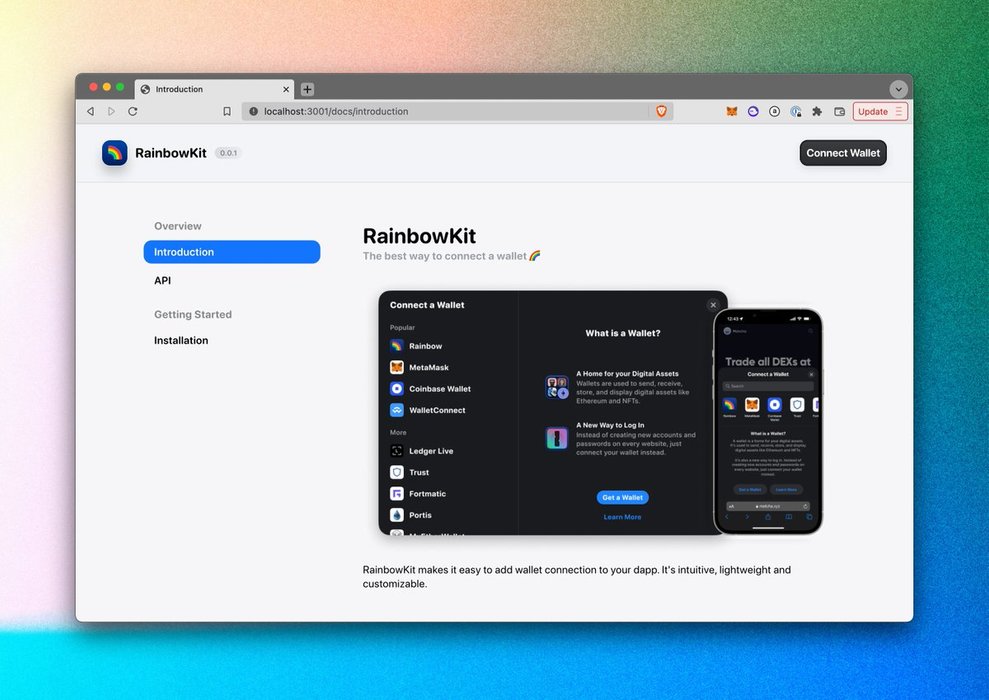Click the 'Popular' wallet group label
The width and height of the screenshot is (989, 700).
pyautogui.click(x=402, y=327)
